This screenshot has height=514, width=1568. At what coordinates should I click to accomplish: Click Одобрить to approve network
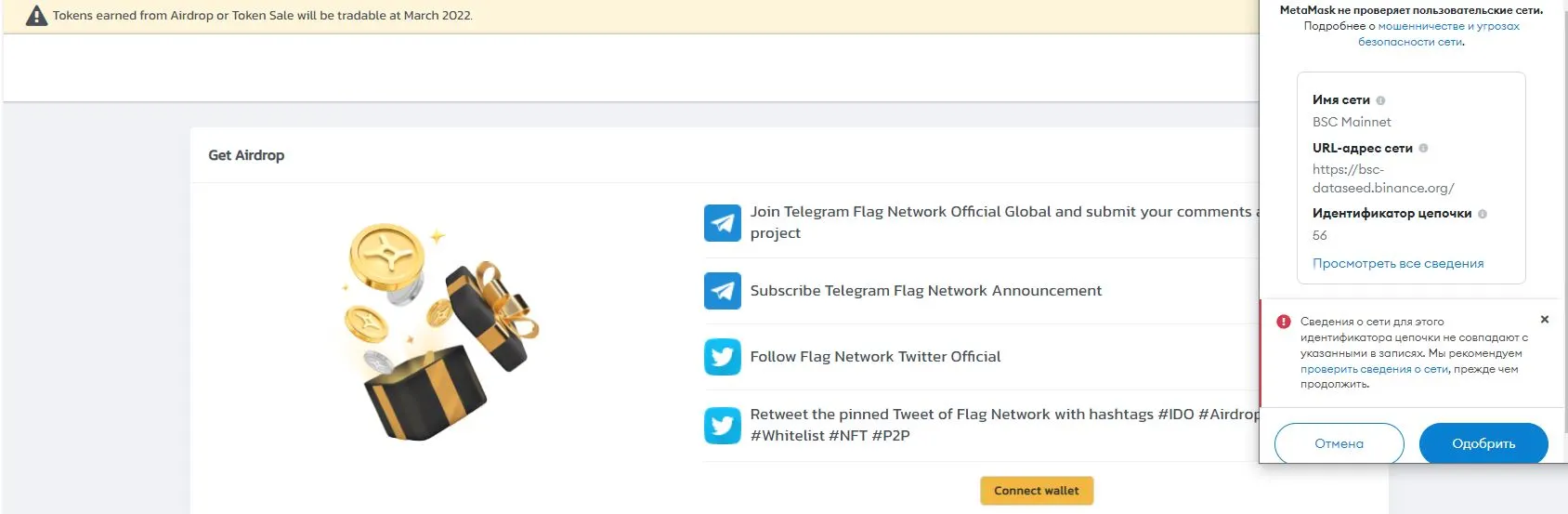[1483, 443]
